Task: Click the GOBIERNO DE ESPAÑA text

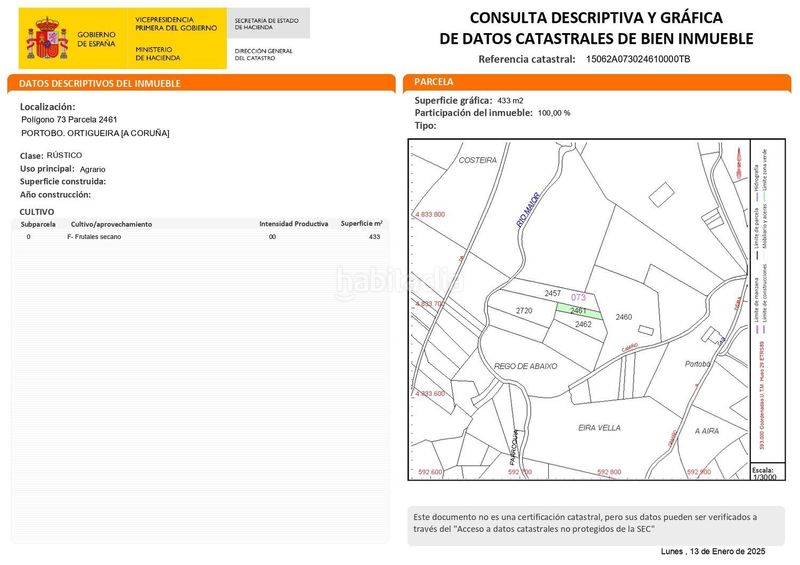Action: click(x=96, y=39)
